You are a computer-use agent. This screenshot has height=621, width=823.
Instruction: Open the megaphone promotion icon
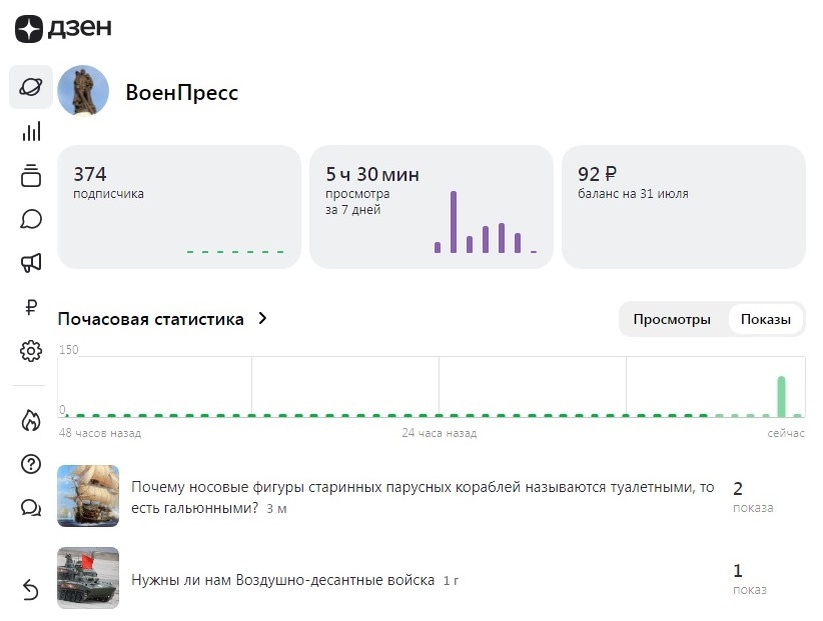click(31, 262)
